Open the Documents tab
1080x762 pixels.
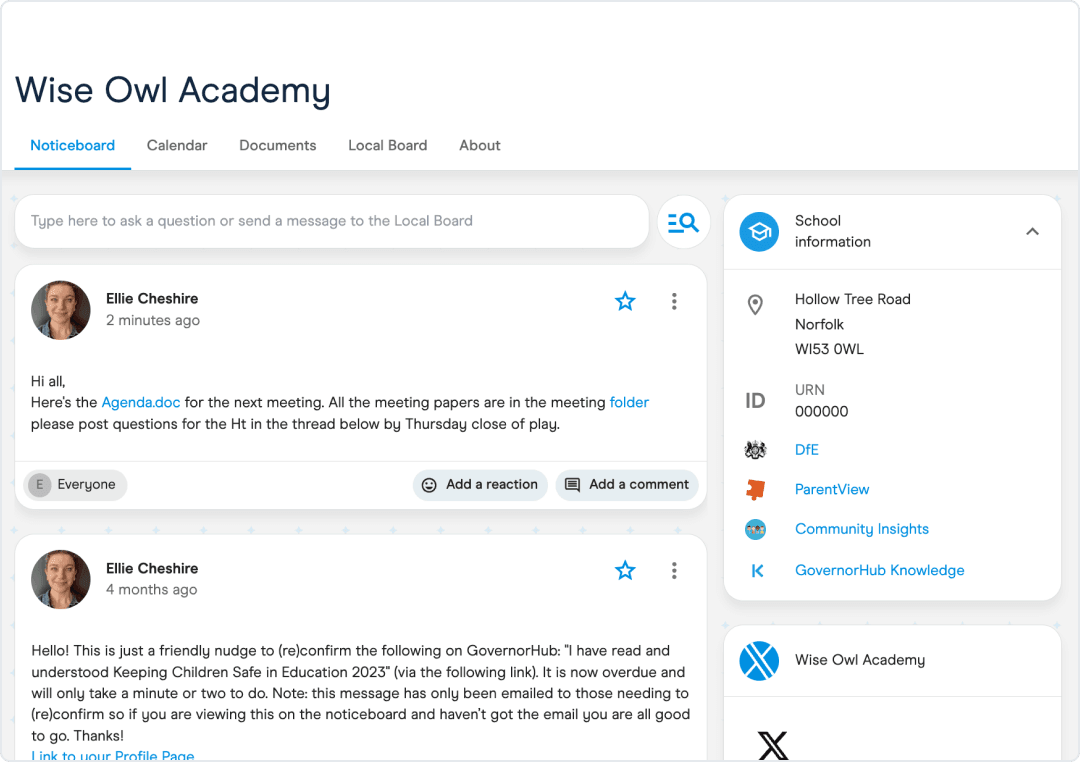click(278, 145)
